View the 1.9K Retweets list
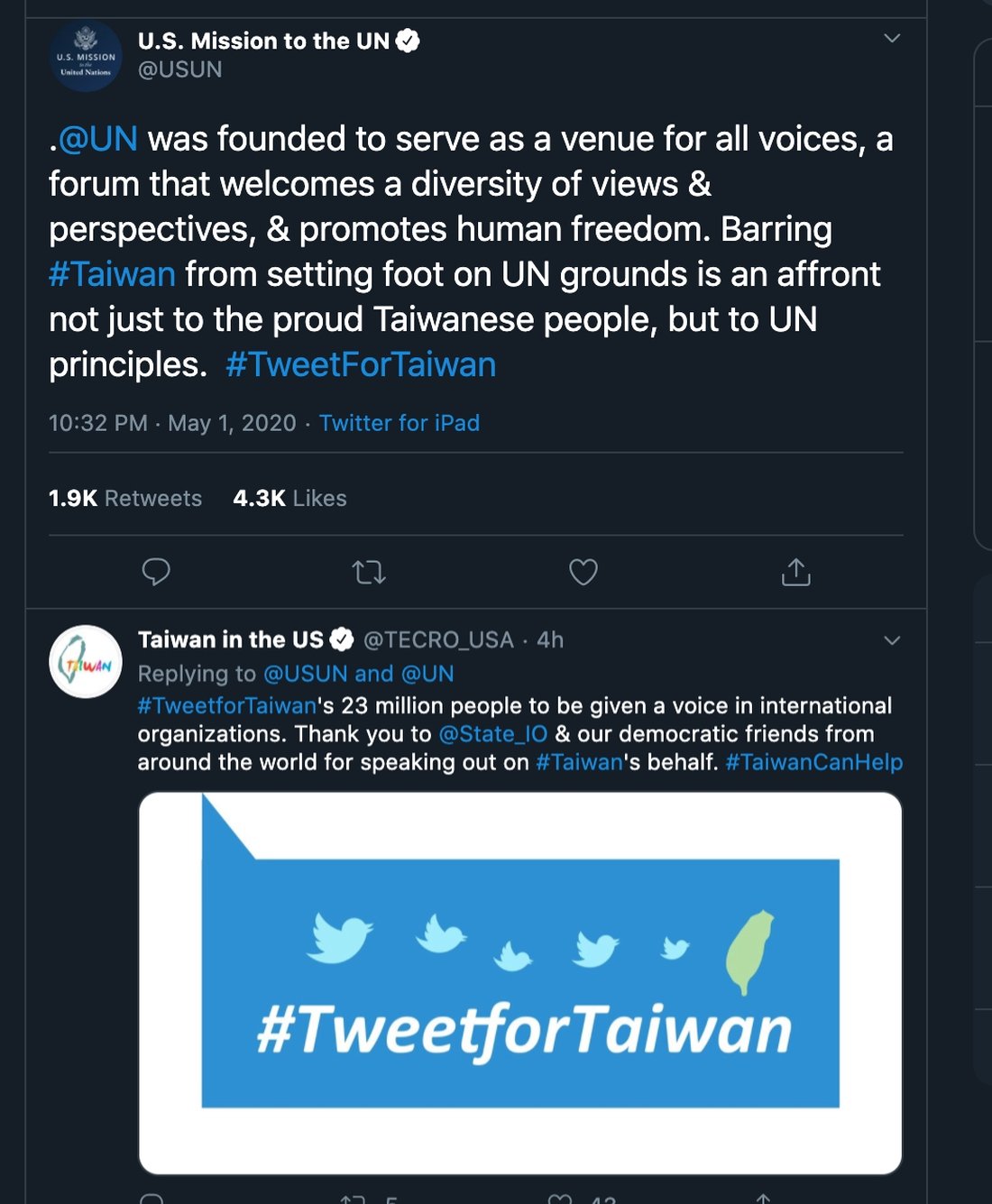Image resolution: width=992 pixels, height=1204 pixels. pyautogui.click(x=125, y=498)
